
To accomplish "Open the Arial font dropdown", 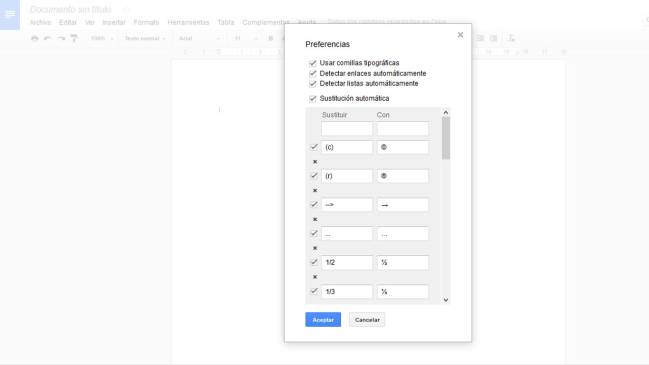I will click(x=199, y=38).
